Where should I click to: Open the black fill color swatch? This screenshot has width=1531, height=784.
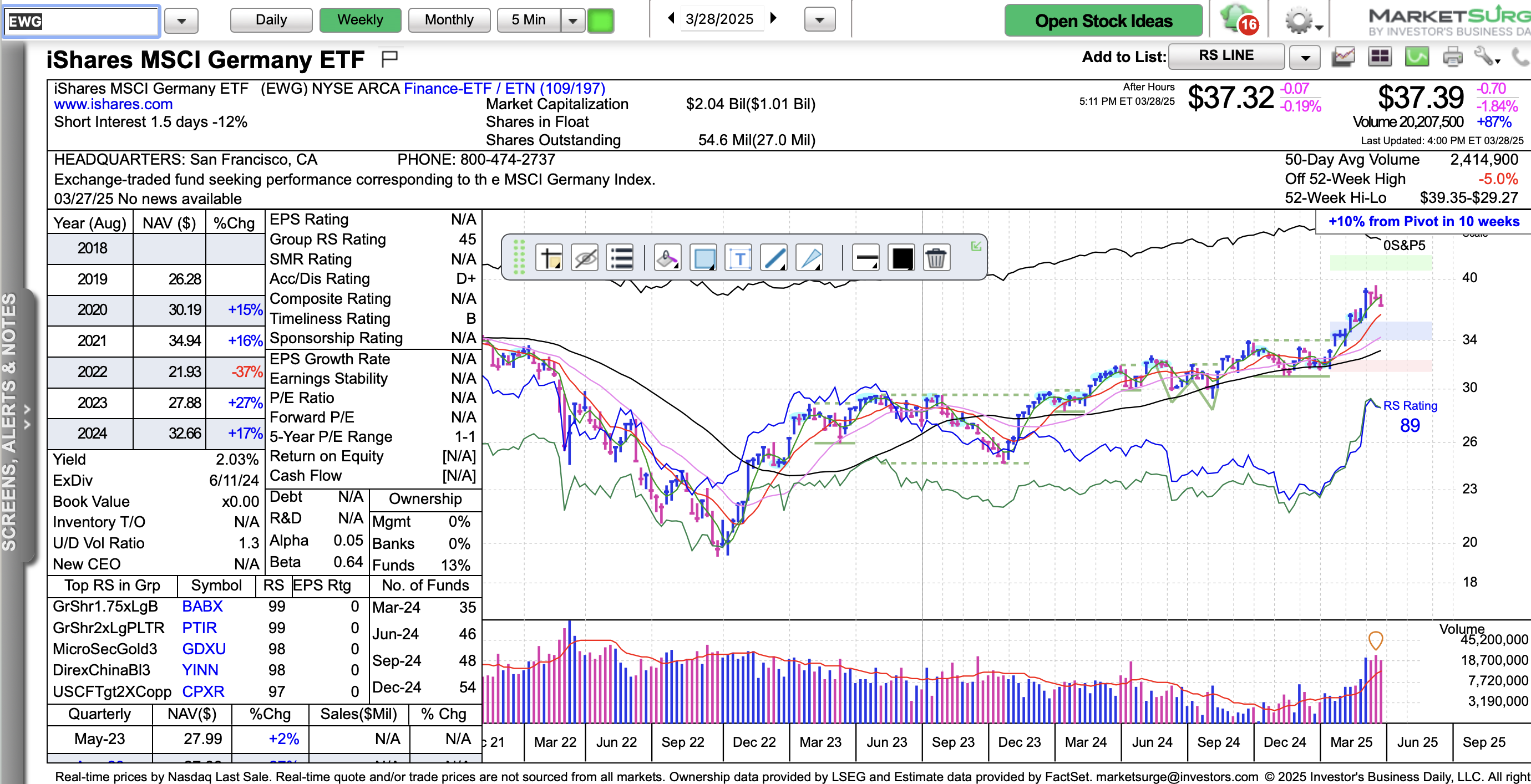[901, 258]
